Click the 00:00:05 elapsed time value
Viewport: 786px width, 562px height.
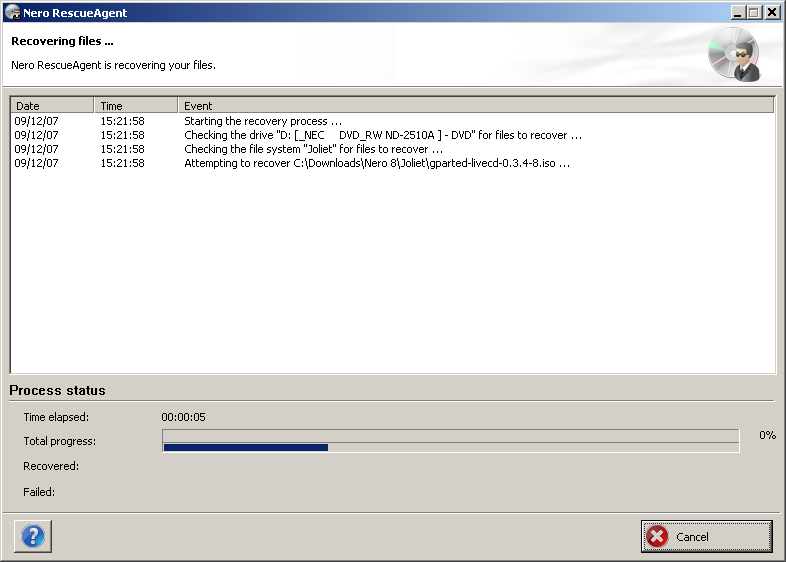pyautogui.click(x=183, y=417)
